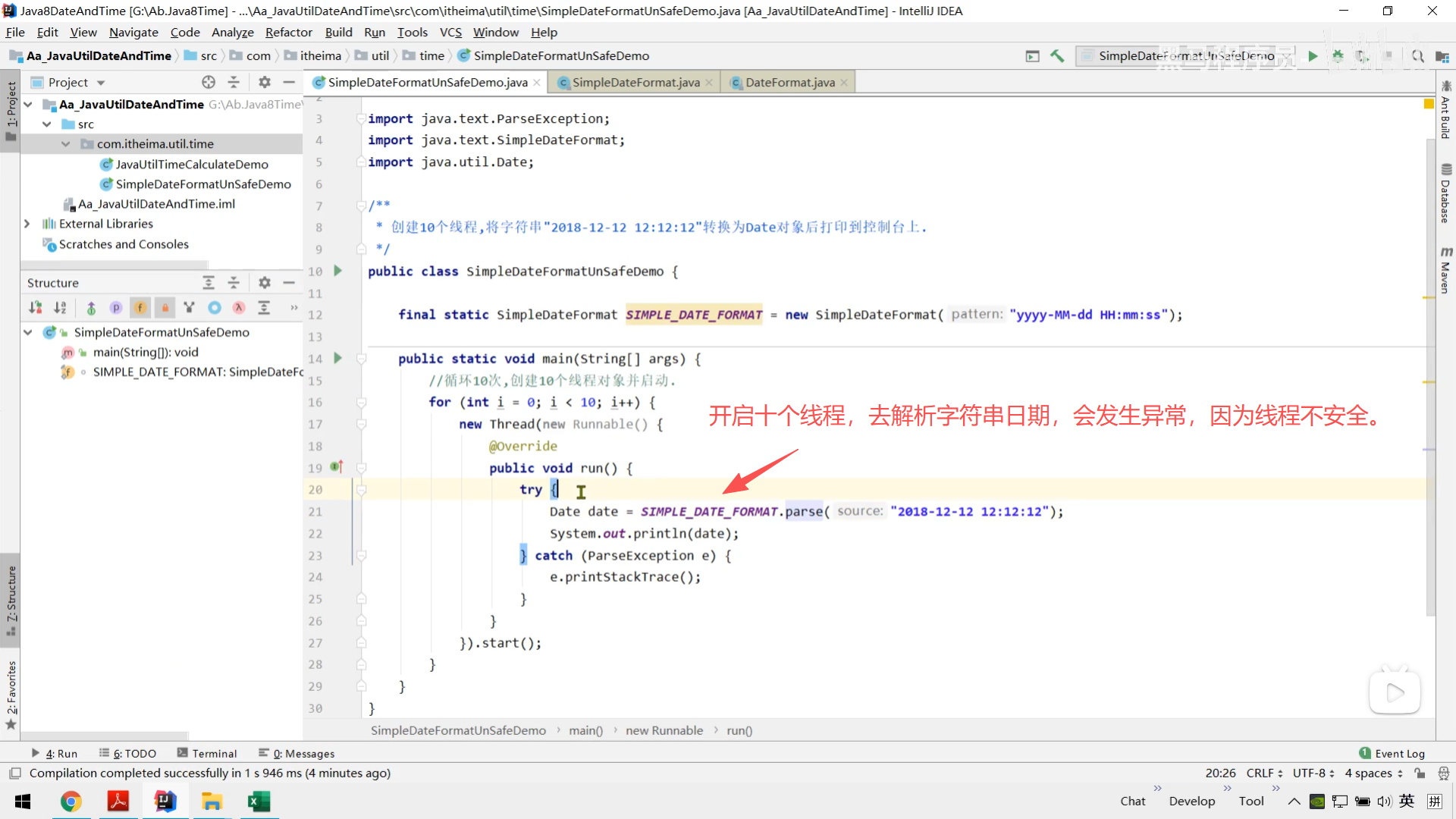Run SimpleDateFormatUnSafeDemo with green play button
Image resolution: width=1456 pixels, height=819 pixels.
coord(1313,56)
